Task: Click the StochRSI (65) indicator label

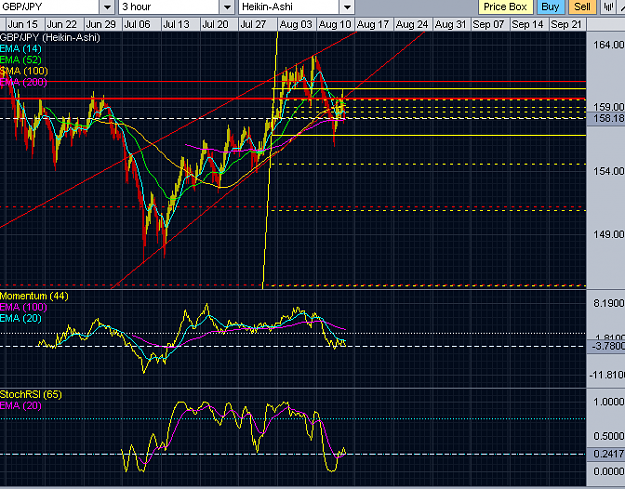Action: tap(31, 394)
